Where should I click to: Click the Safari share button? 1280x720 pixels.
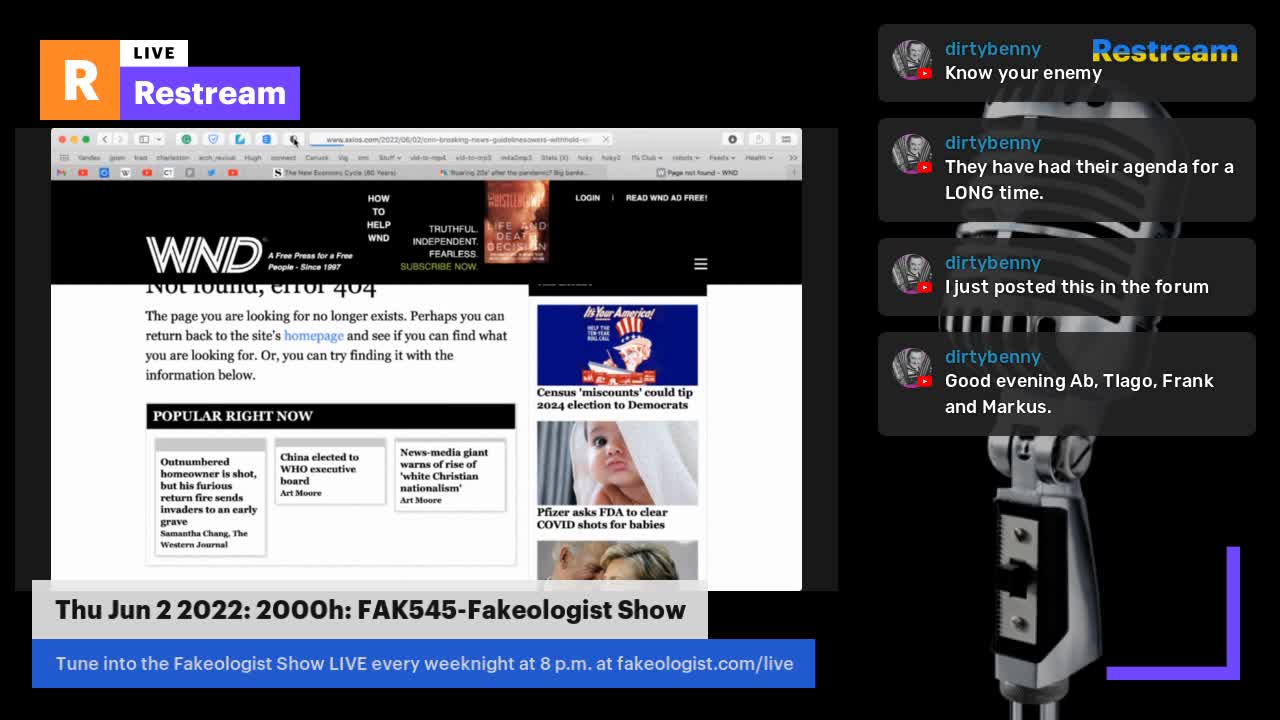click(x=759, y=139)
